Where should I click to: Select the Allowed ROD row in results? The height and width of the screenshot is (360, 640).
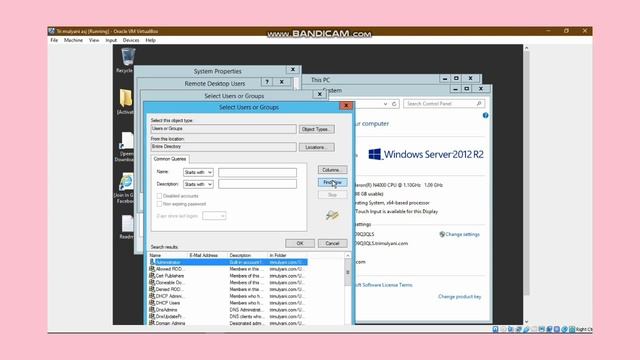pos(228,269)
